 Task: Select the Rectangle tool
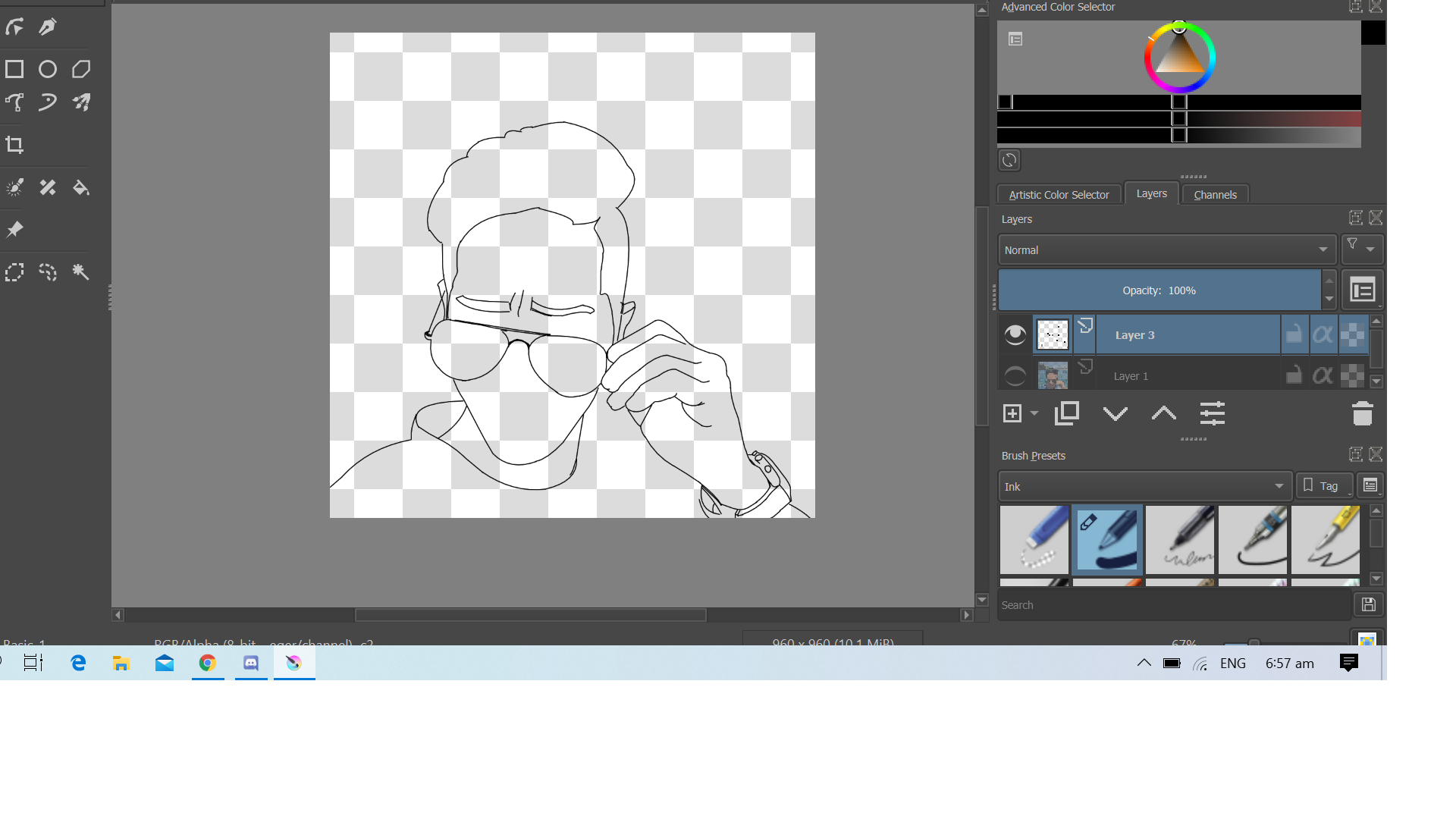(x=14, y=69)
